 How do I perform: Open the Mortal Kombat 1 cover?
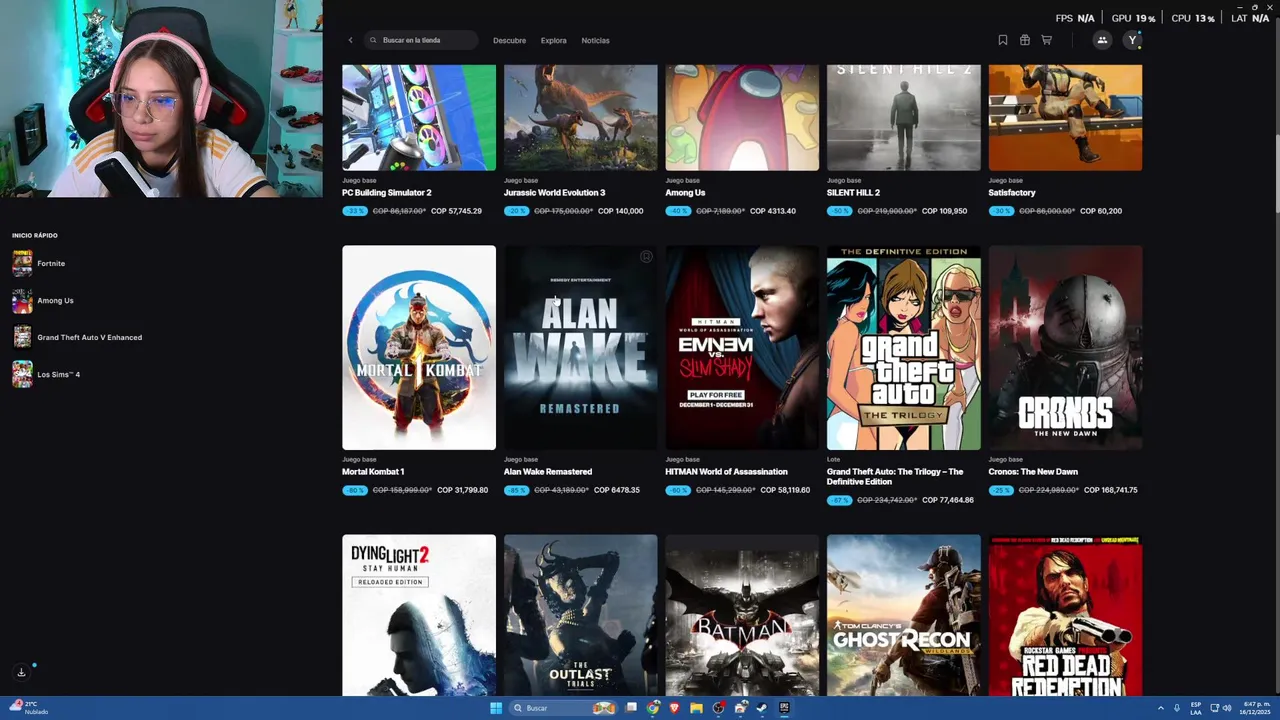(x=419, y=348)
